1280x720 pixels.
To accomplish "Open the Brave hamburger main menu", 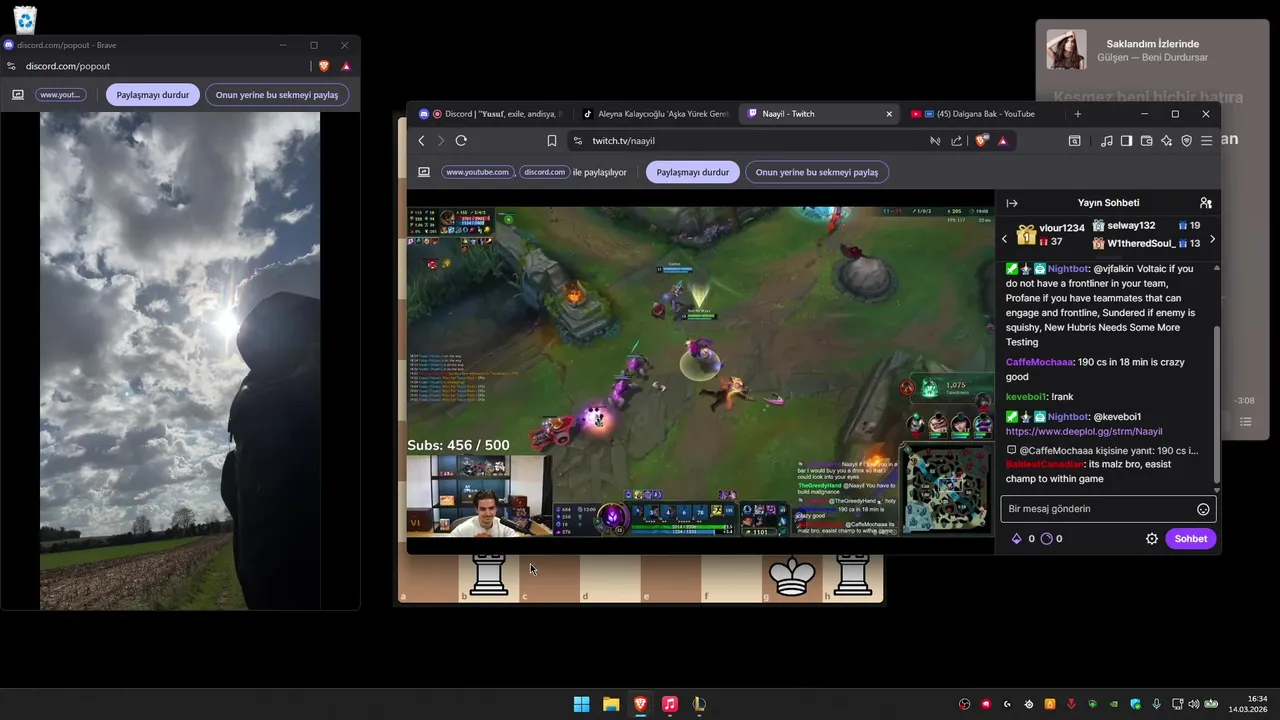I will click(1207, 141).
